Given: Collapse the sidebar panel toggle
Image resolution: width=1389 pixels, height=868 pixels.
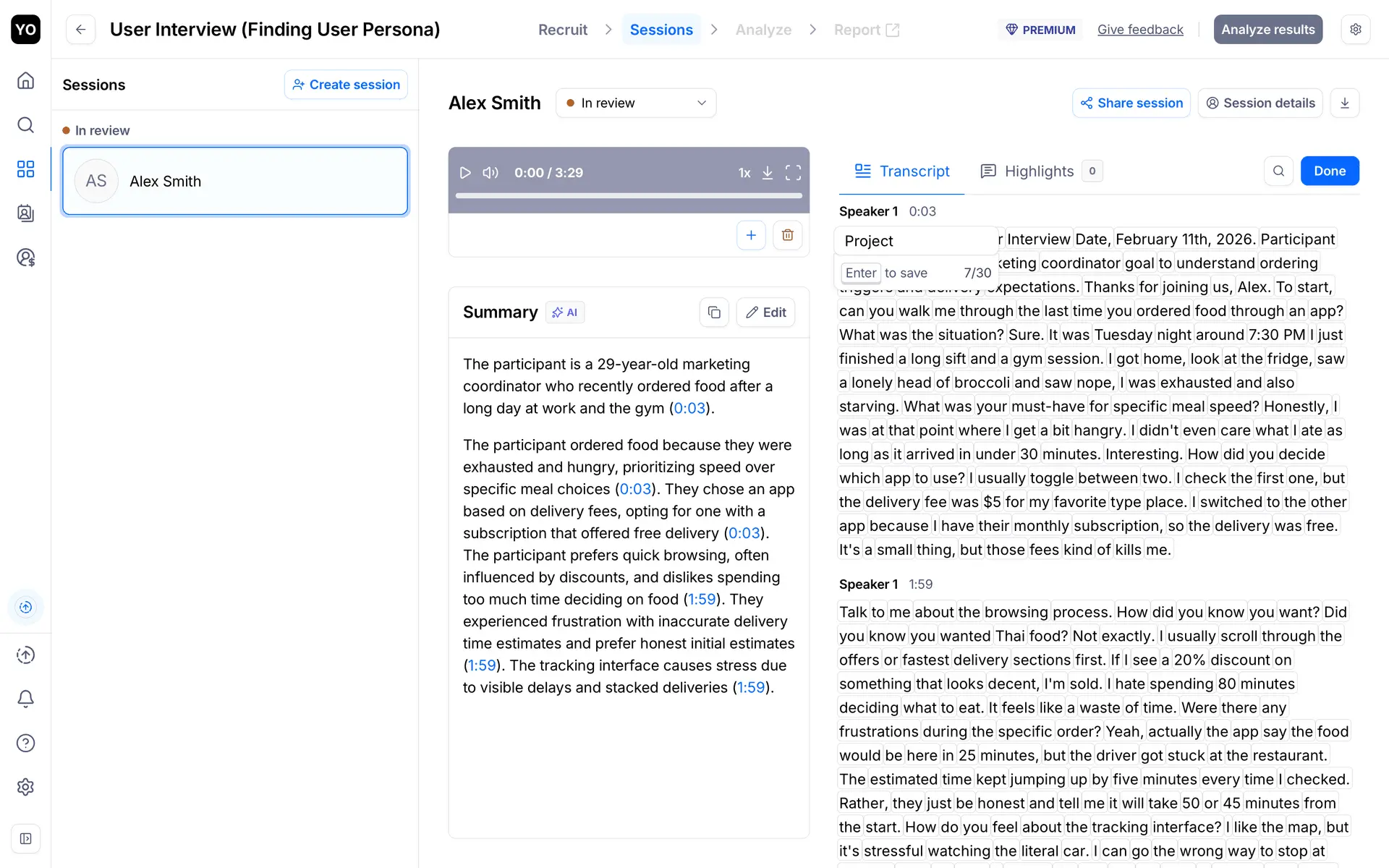Looking at the screenshot, I should (x=26, y=838).
